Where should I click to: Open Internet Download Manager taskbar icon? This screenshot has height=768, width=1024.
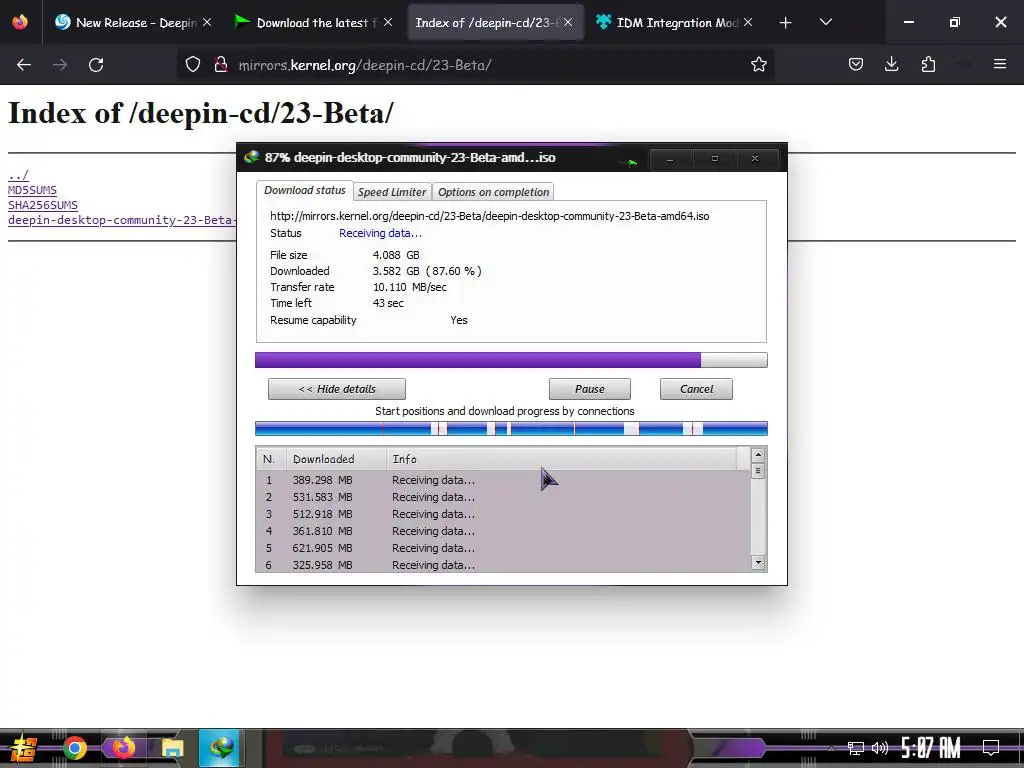pyautogui.click(x=220, y=748)
